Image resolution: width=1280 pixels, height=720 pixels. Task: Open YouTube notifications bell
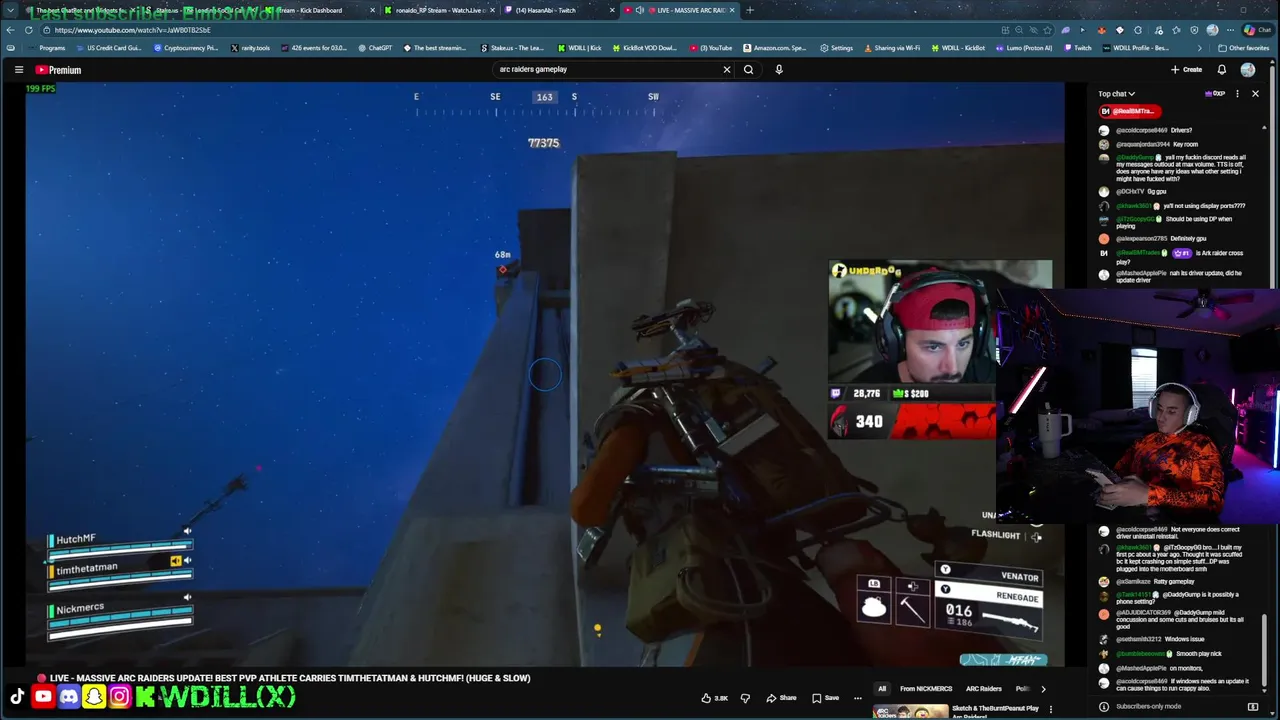pyautogui.click(x=1221, y=69)
